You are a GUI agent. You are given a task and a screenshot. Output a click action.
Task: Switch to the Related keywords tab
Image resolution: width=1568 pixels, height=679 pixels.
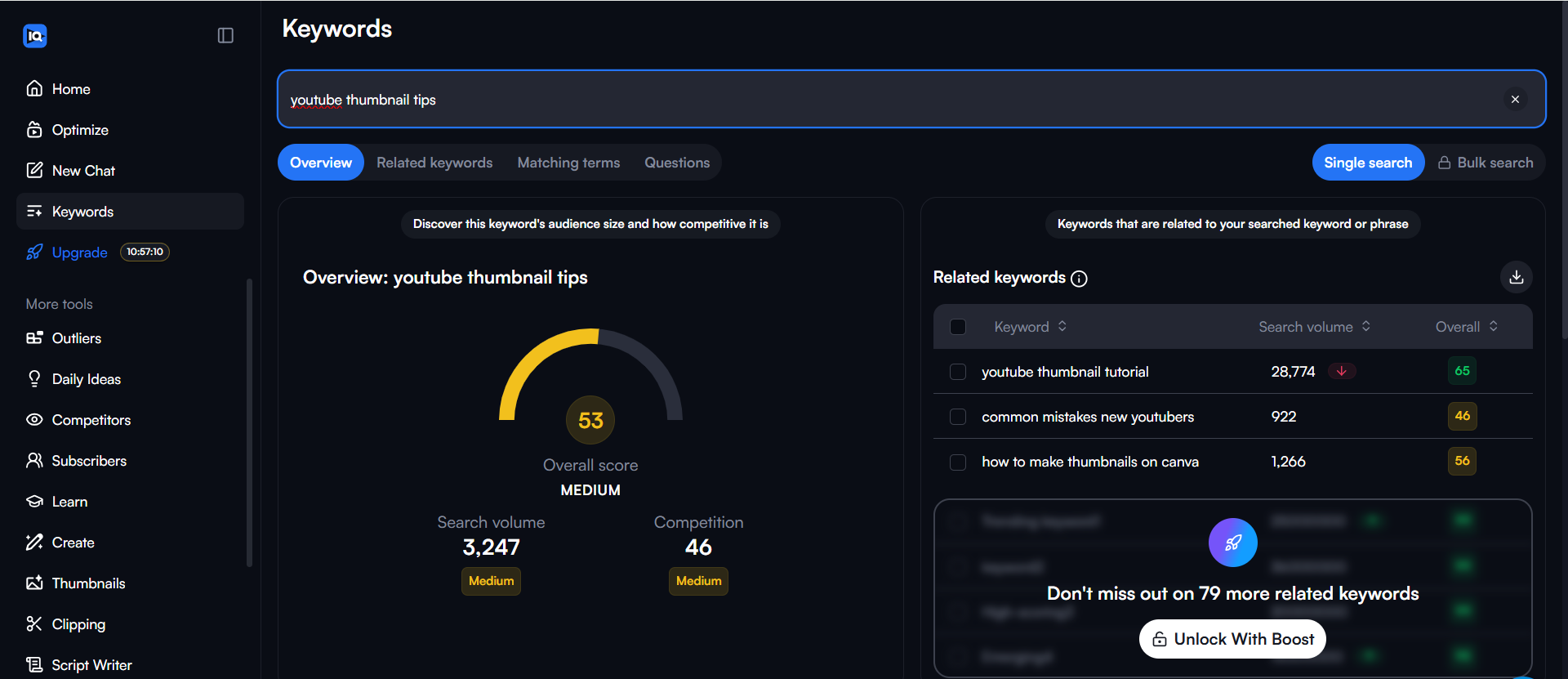pyautogui.click(x=434, y=163)
